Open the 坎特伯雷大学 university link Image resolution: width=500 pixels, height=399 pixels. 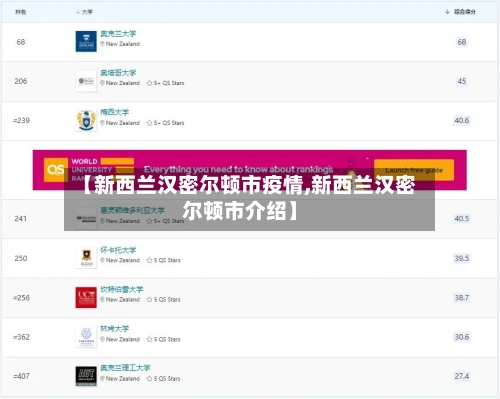[122, 289]
